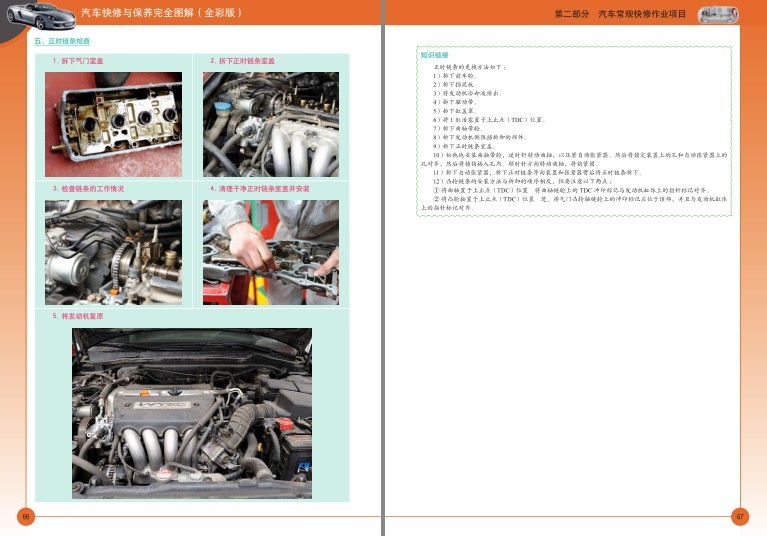Image resolution: width=767 pixels, height=536 pixels.
Task: Click the blue reservoir cap in photo 2
Action: 224,108
